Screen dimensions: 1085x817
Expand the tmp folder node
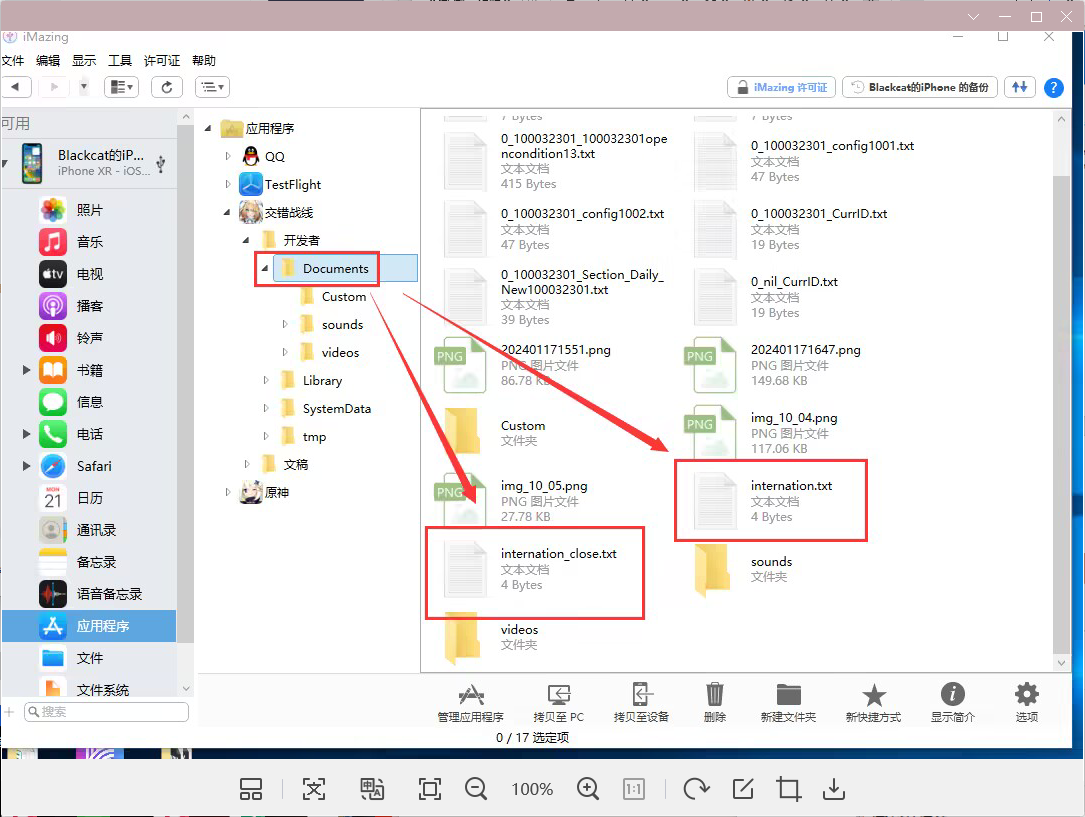point(266,437)
